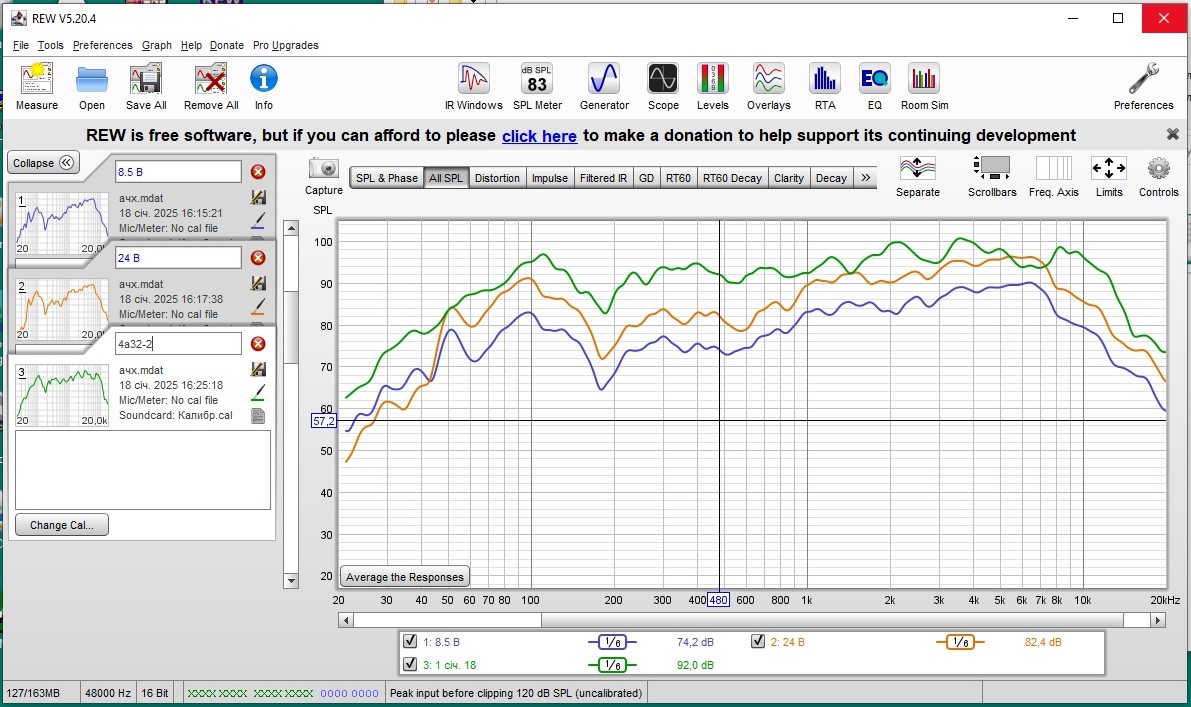Open the Pro Upgrades menu
The width and height of the screenshot is (1191, 707).
[x=286, y=45]
